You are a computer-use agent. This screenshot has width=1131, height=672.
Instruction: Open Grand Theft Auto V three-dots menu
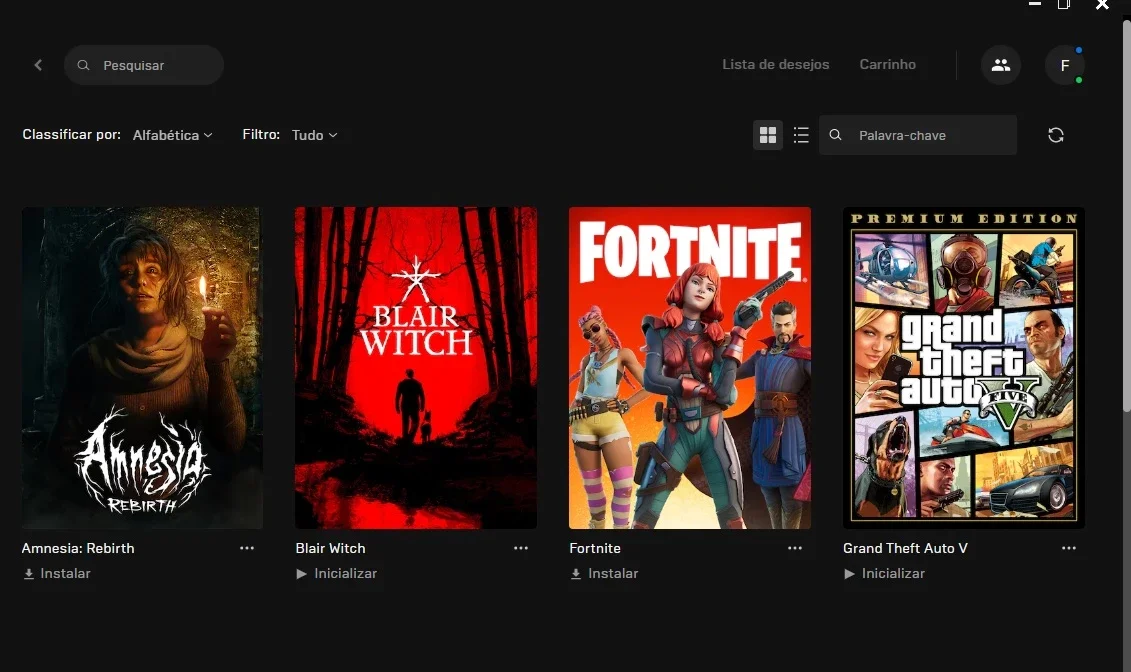[x=1069, y=548]
